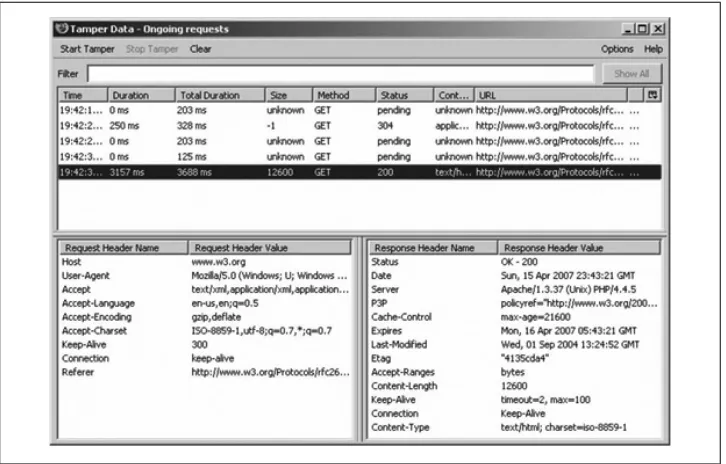Minimize the Tamper Data window
The image size is (726, 464).
click(x=628, y=29)
